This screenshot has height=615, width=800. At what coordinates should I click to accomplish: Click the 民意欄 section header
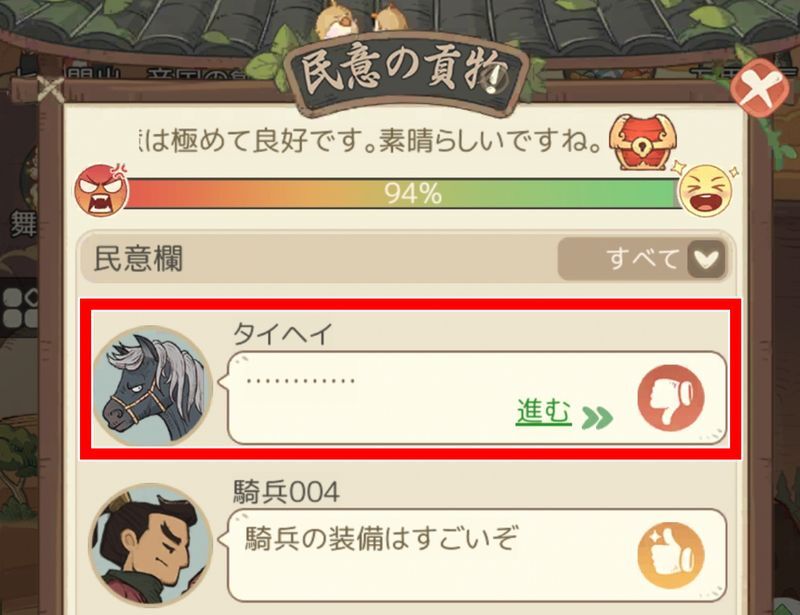click(138, 259)
